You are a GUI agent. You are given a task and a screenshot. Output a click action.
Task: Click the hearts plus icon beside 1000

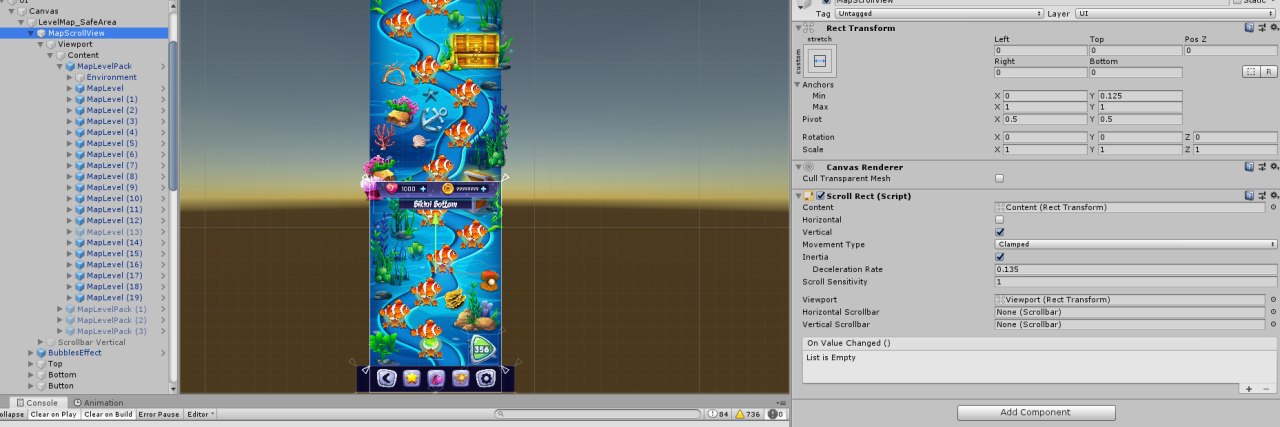click(422, 189)
